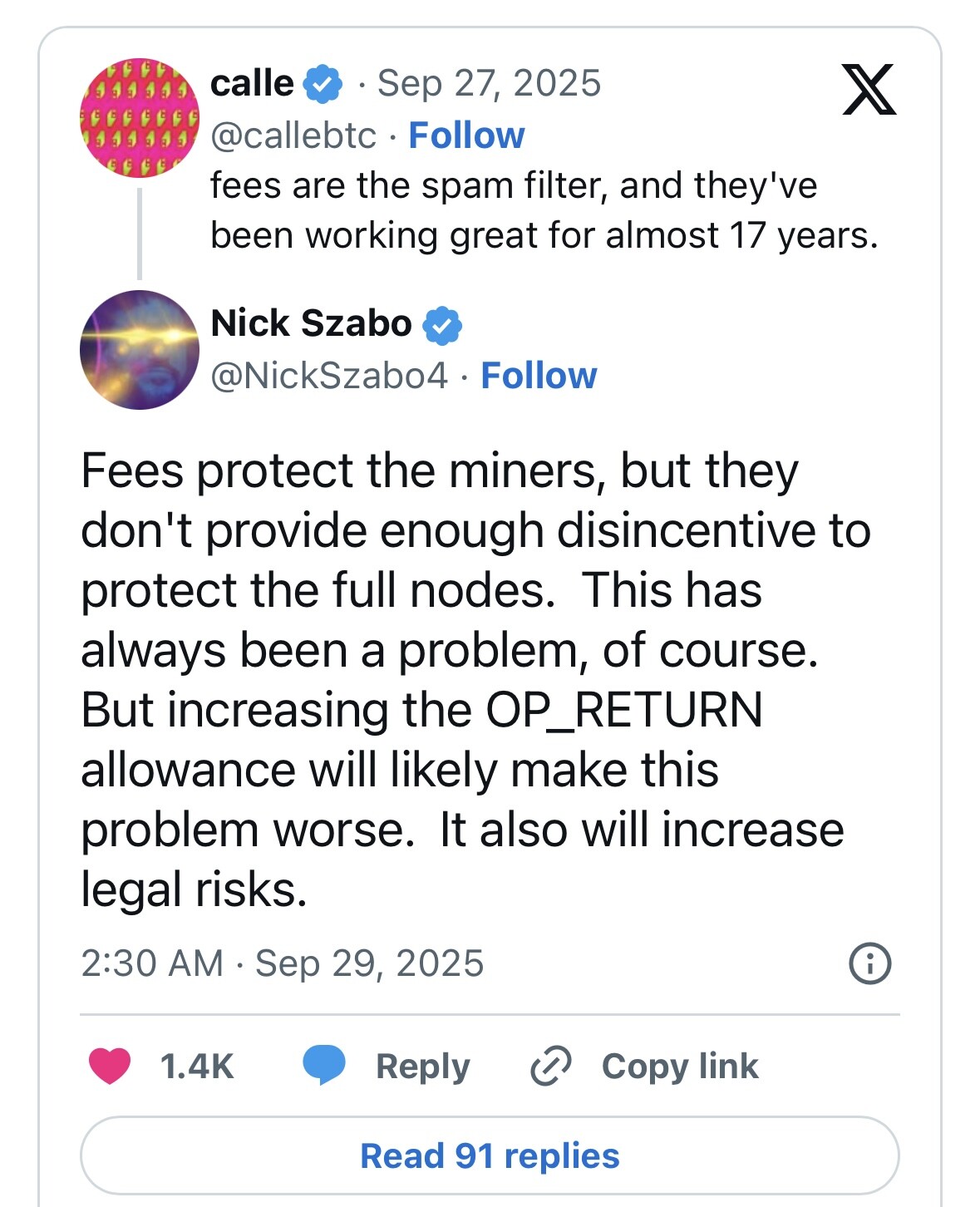980x1207 pixels.
Task: Click the @callebtc handle
Action: [293, 135]
